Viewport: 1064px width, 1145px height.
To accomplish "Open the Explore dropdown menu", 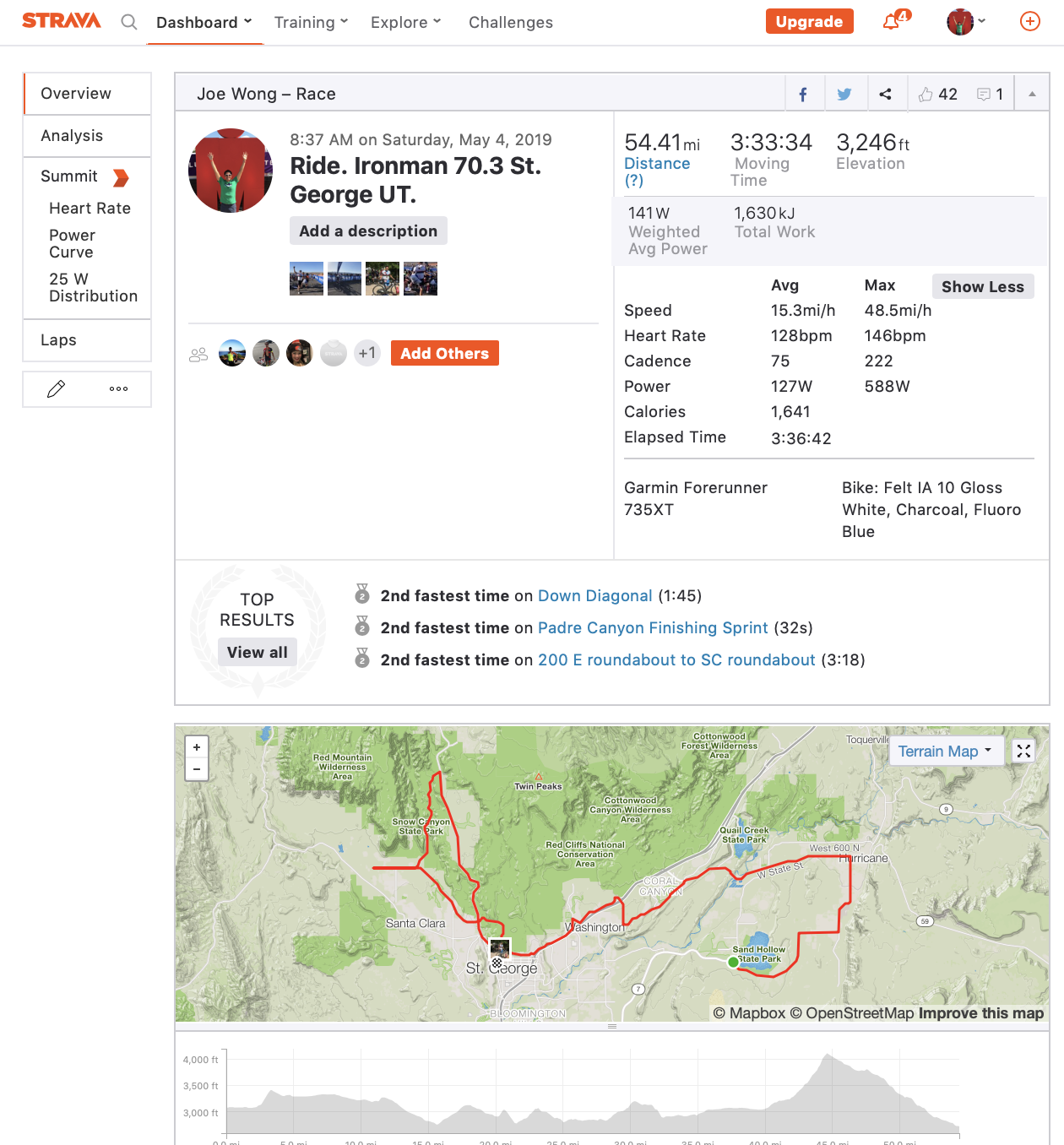I will click(405, 23).
